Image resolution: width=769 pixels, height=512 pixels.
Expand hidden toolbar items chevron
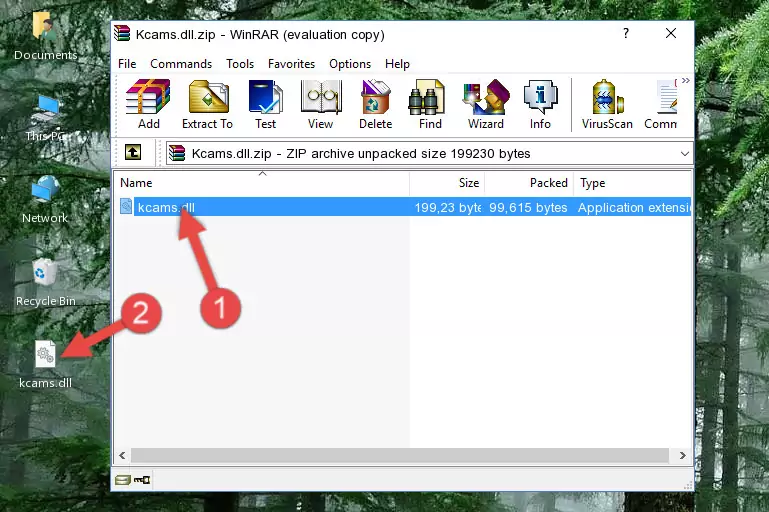(x=685, y=80)
